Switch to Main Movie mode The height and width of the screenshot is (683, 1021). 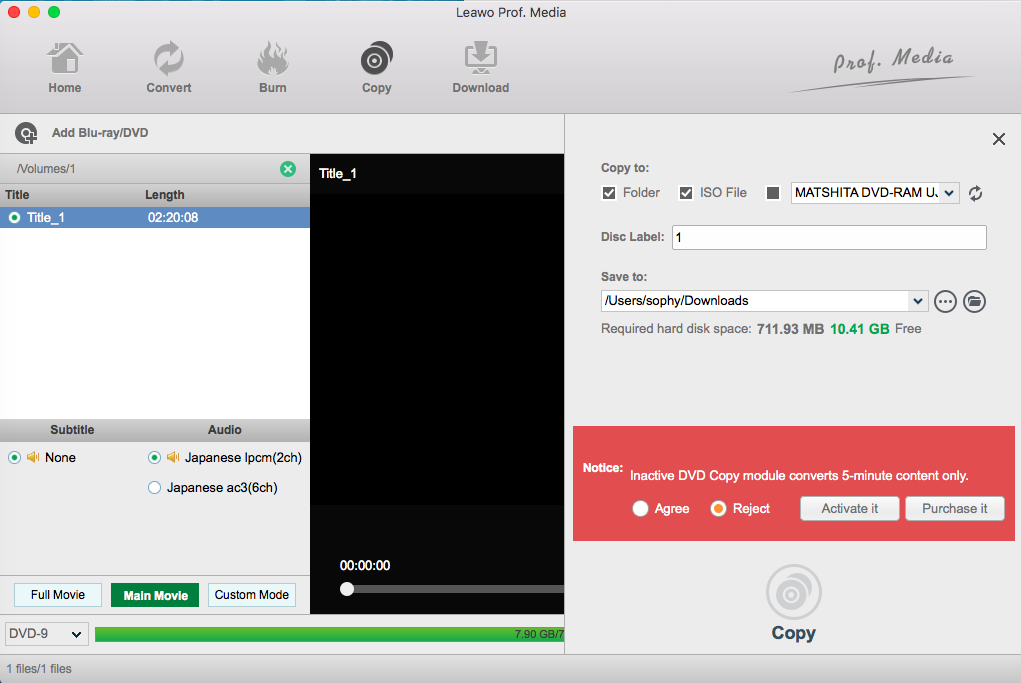[155, 595]
